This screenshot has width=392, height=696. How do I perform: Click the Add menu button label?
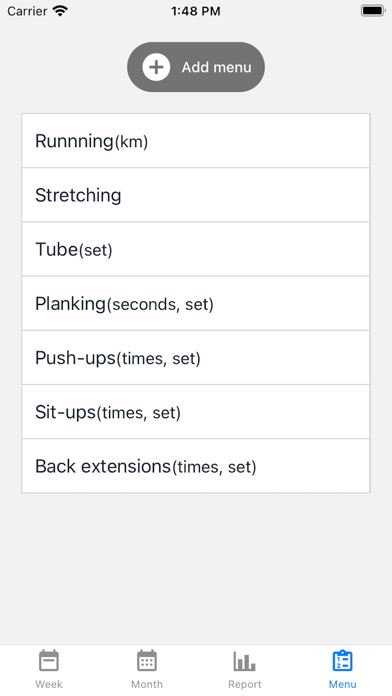click(217, 67)
